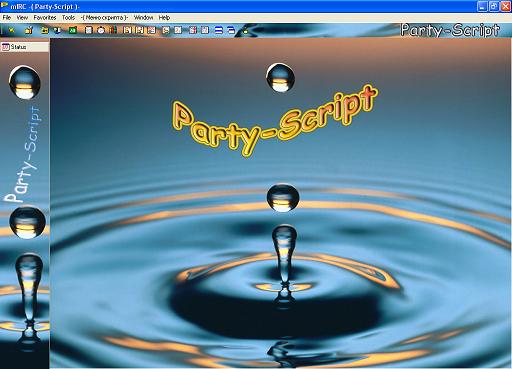Screen dimensions: 512x369
Task: Open the Tools menu
Action: click(x=68, y=18)
